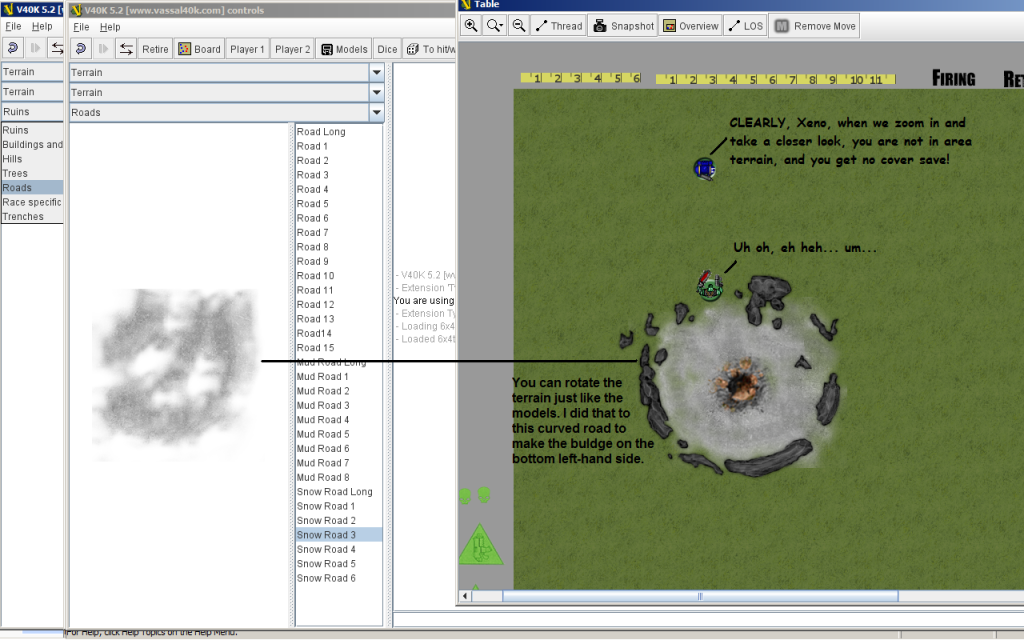Select Road 12 in the list

coord(338,304)
